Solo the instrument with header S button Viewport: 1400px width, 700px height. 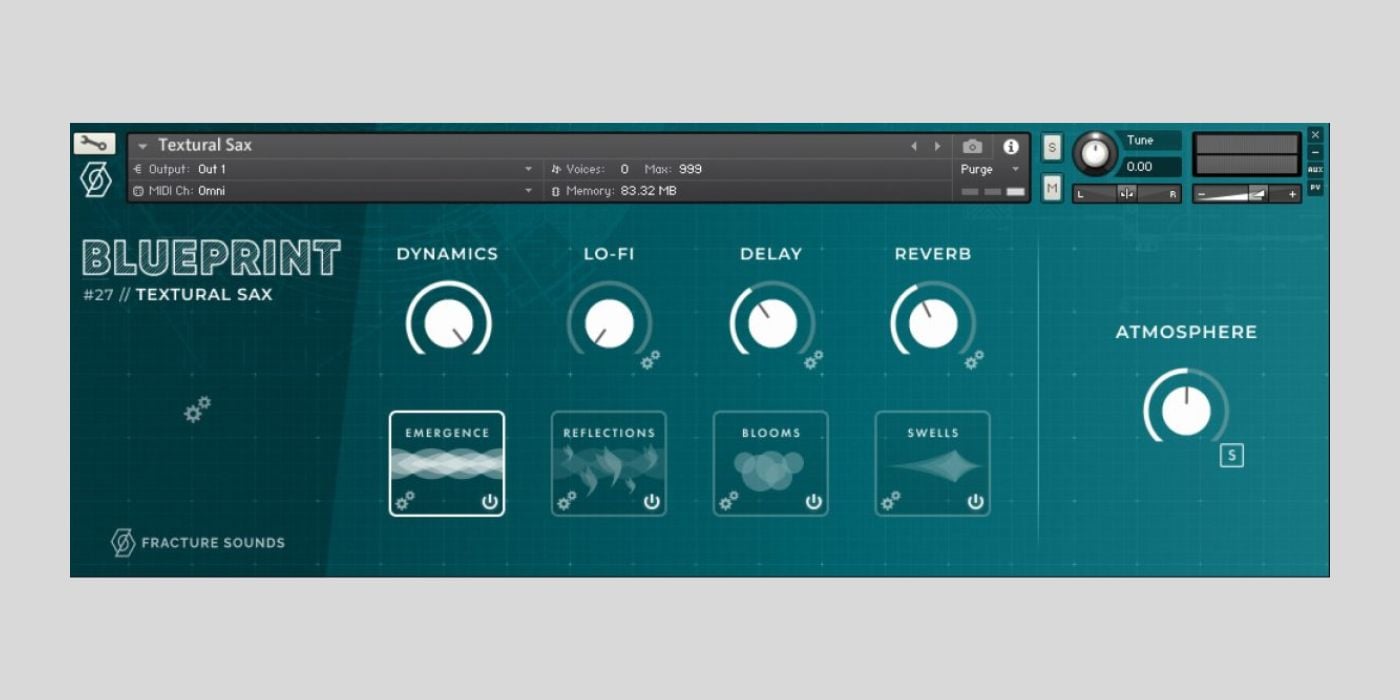click(x=1052, y=147)
